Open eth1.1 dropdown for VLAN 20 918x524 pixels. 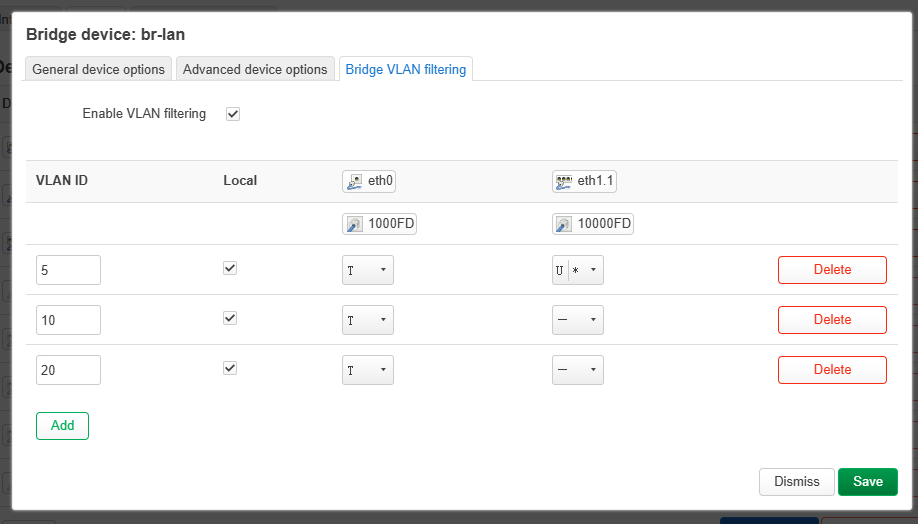point(577,370)
